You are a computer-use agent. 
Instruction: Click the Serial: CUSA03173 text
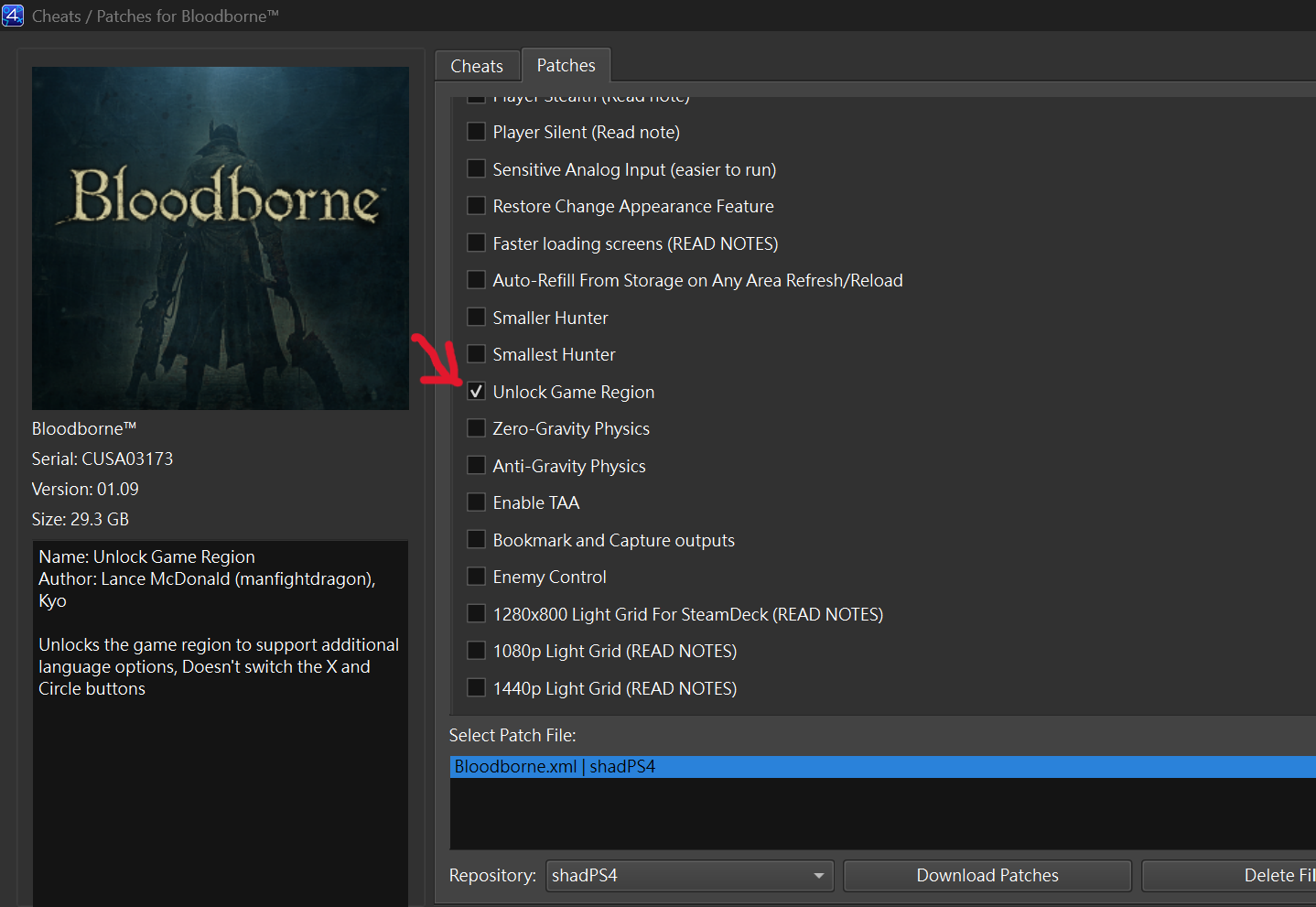pos(102,459)
